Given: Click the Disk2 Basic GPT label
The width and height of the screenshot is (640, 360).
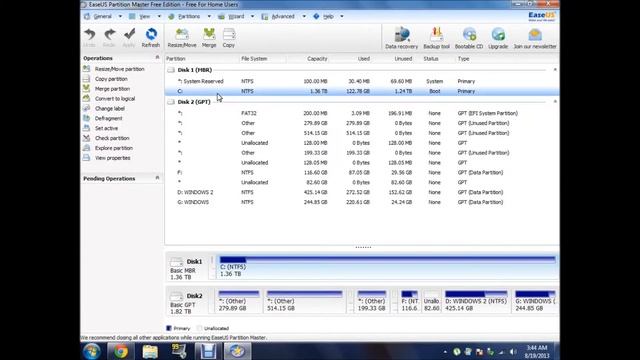Looking at the screenshot, I should click(188, 302).
